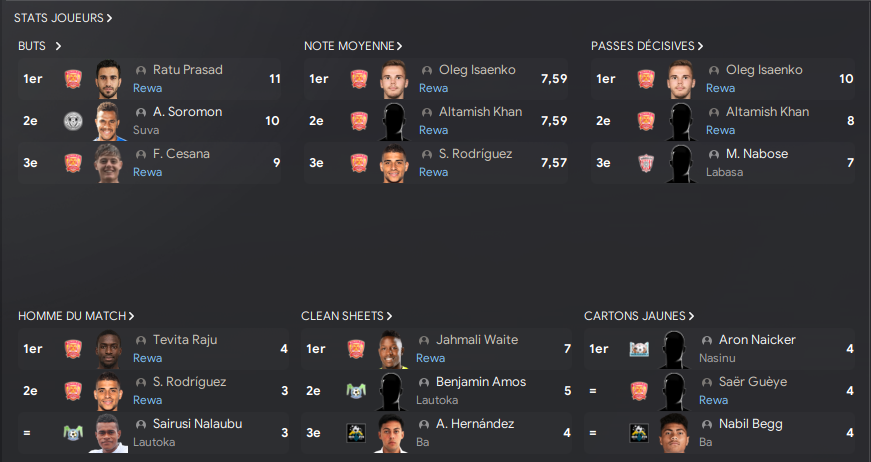
Task: Click Nasinu club badge beside Aron Naicker
Action: (x=639, y=349)
